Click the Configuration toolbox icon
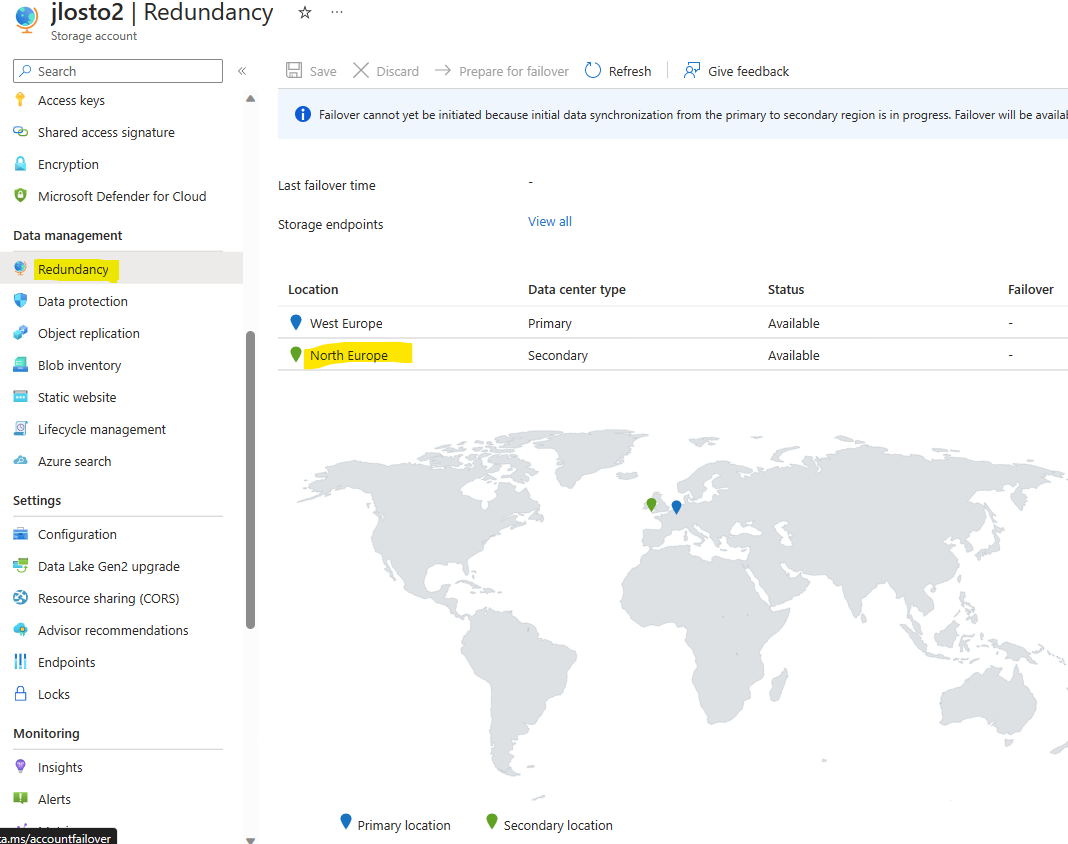 pos(20,533)
